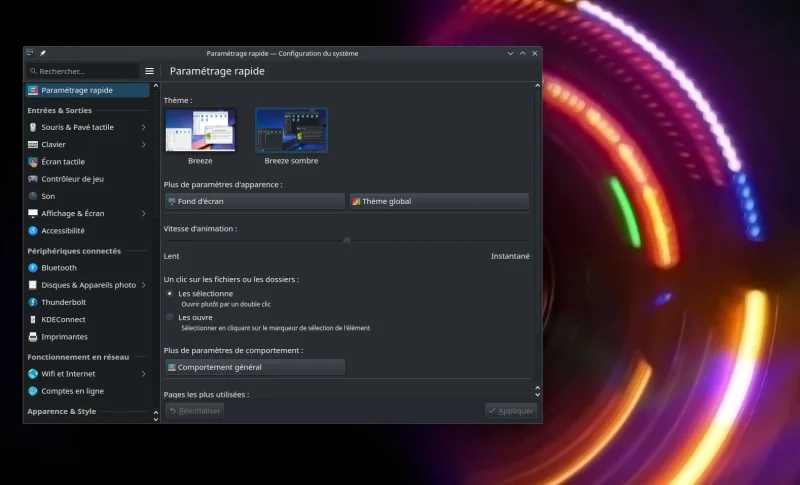This screenshot has width=800, height=485.
Task: Click the Accessibilité icon
Action: pos(33,231)
